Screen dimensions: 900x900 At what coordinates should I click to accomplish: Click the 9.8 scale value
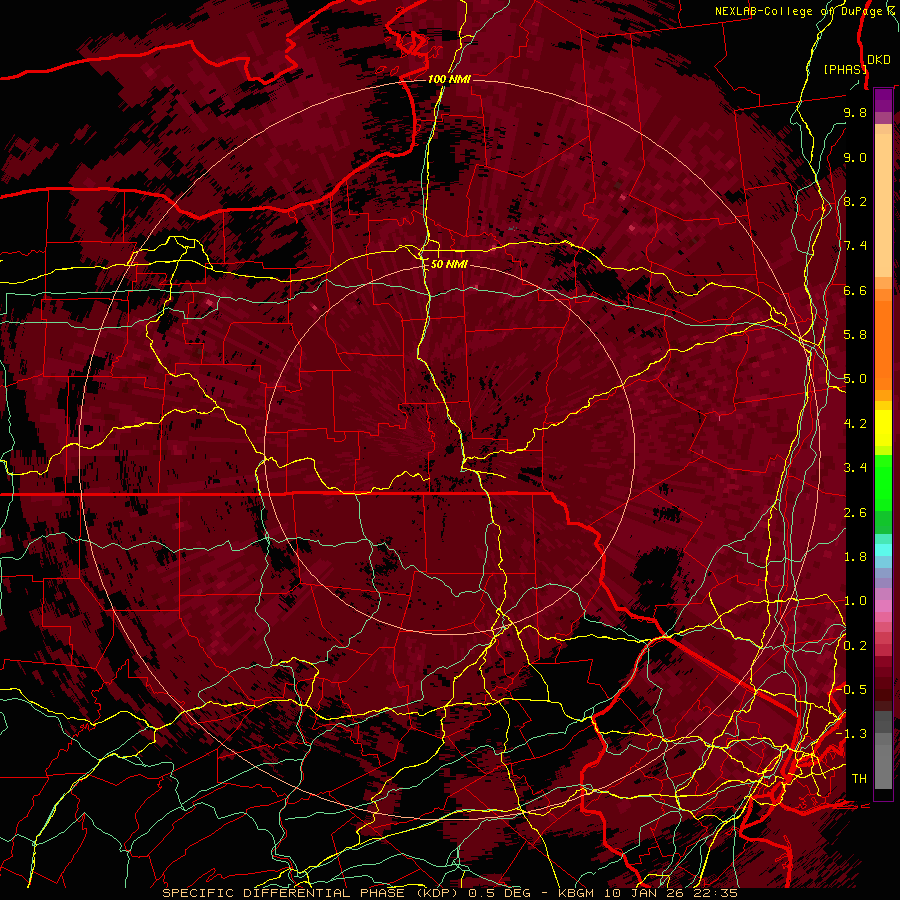855,112
